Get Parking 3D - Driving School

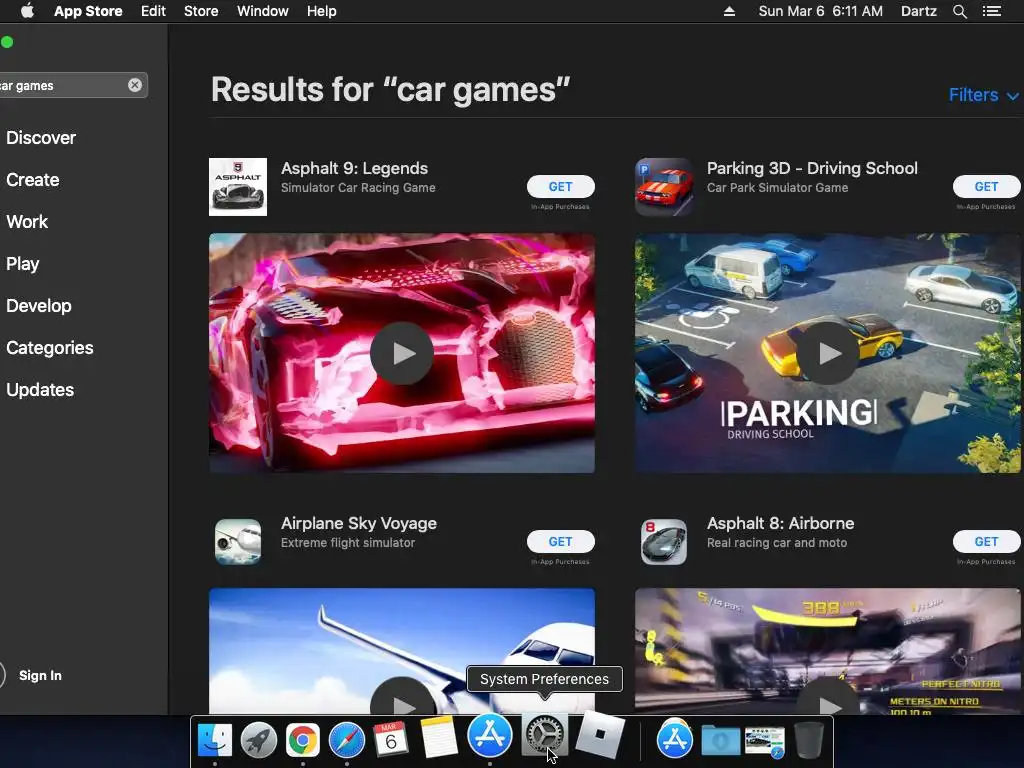tap(986, 187)
